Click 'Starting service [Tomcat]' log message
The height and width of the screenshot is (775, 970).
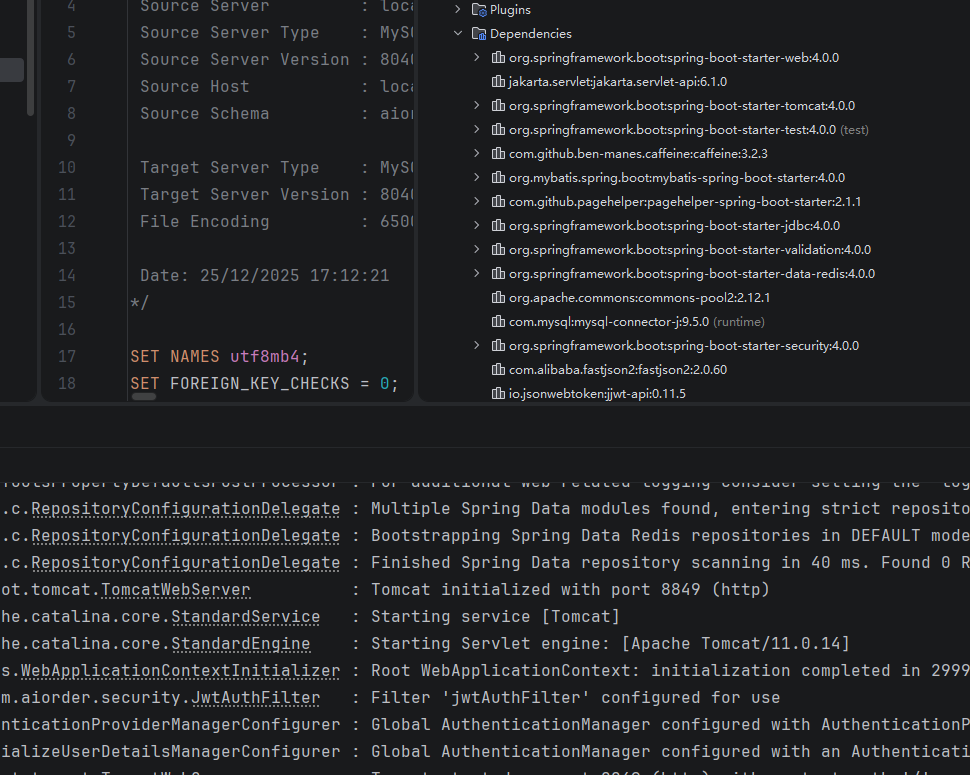point(495,617)
